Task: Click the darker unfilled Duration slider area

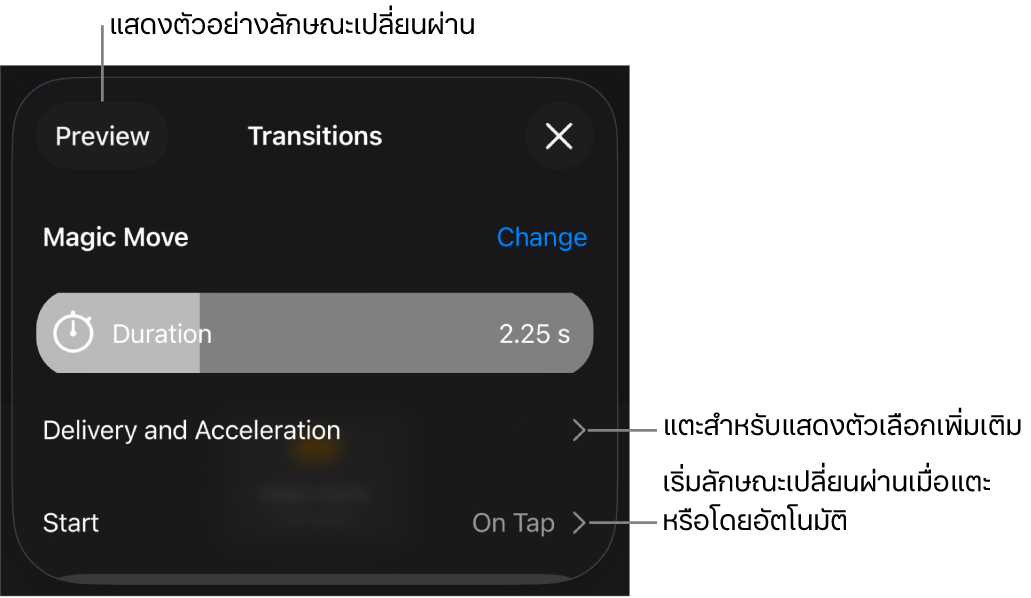Action: 396,333
